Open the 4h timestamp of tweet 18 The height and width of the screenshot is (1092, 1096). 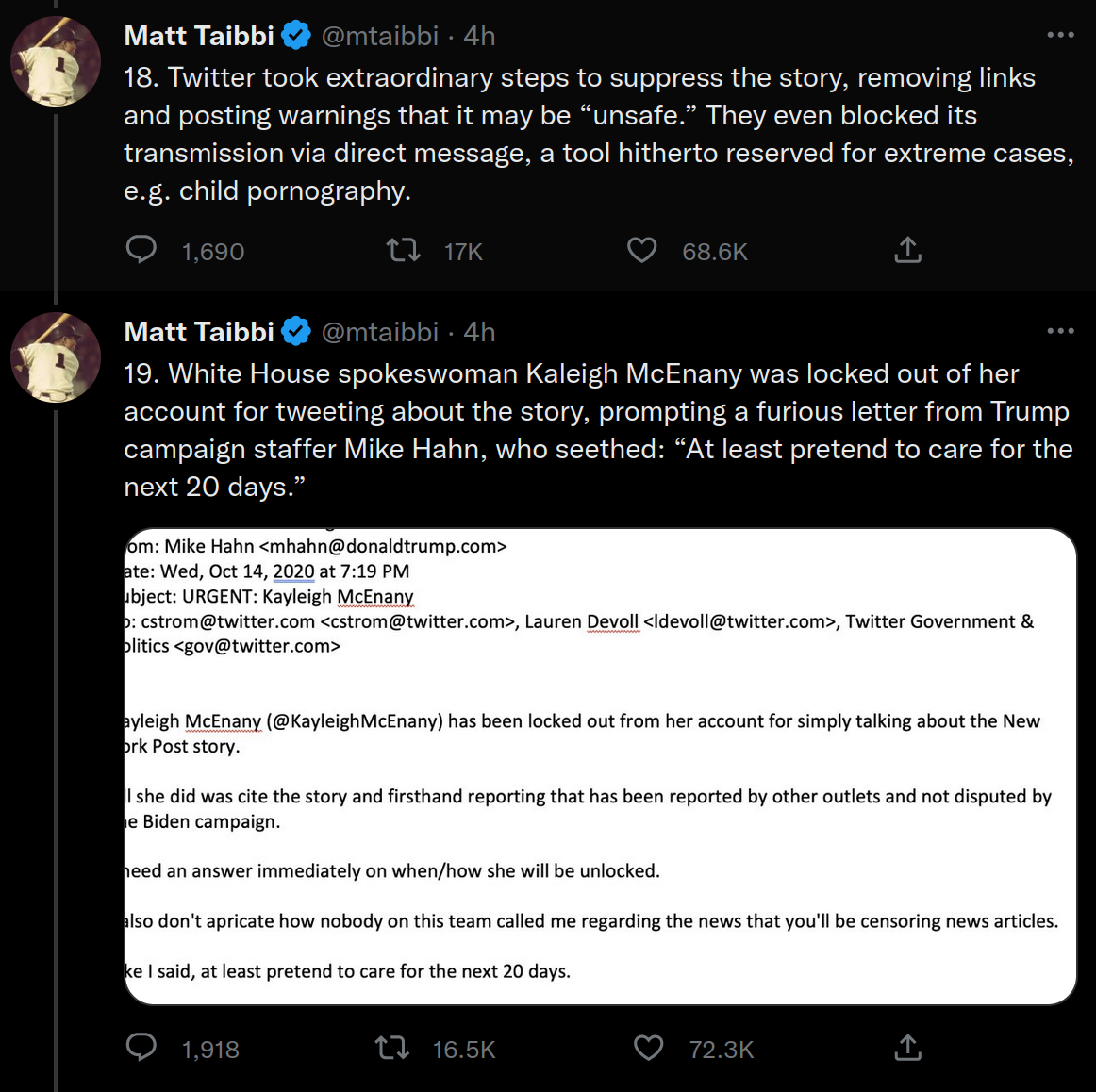[x=479, y=36]
